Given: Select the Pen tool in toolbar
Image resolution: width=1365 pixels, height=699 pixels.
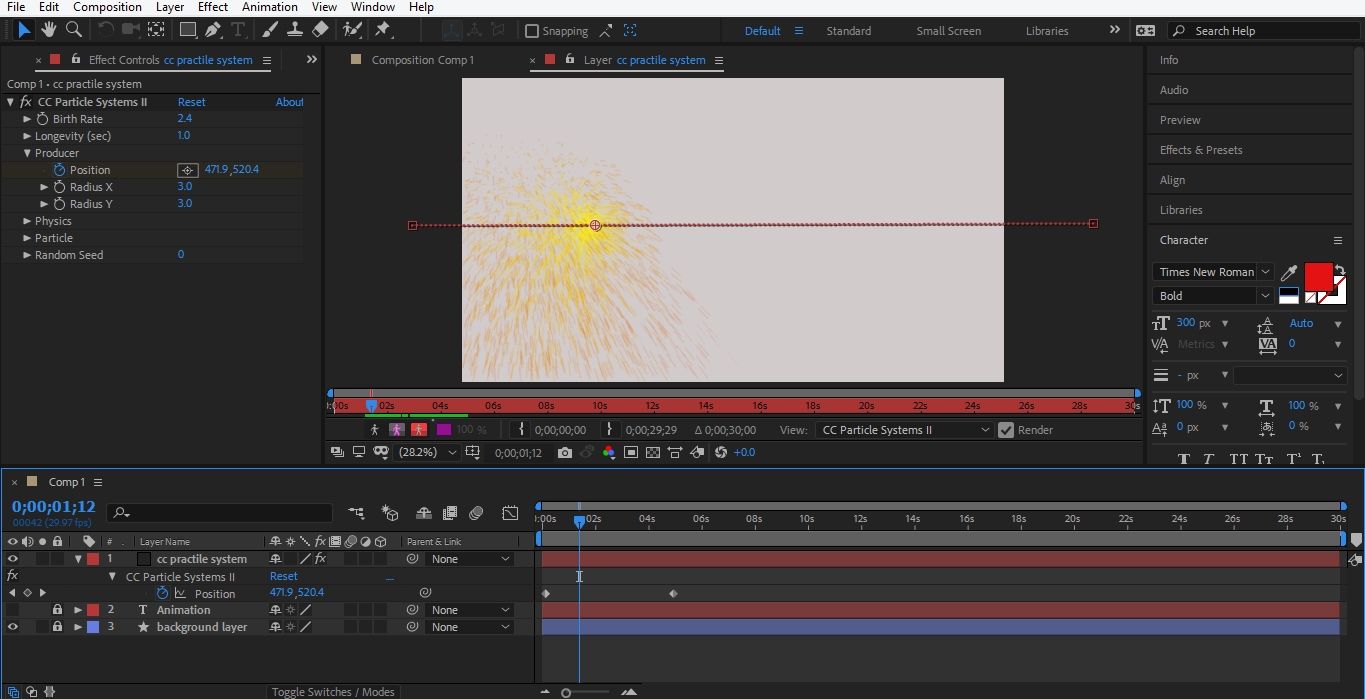Looking at the screenshot, I should click(x=212, y=30).
